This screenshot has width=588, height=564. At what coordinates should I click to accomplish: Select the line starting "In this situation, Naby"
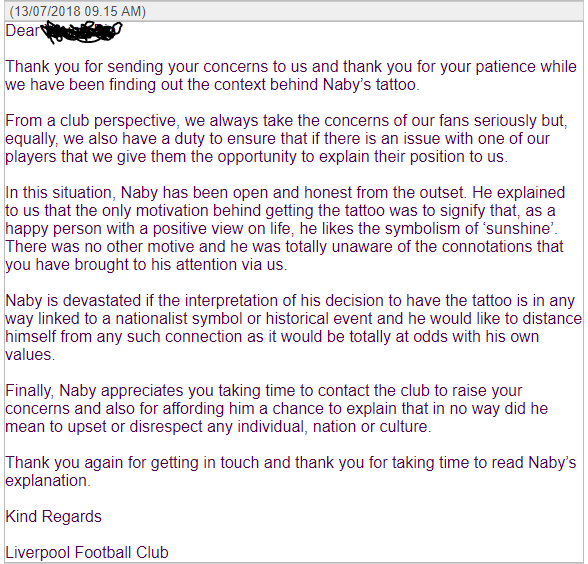point(285,193)
